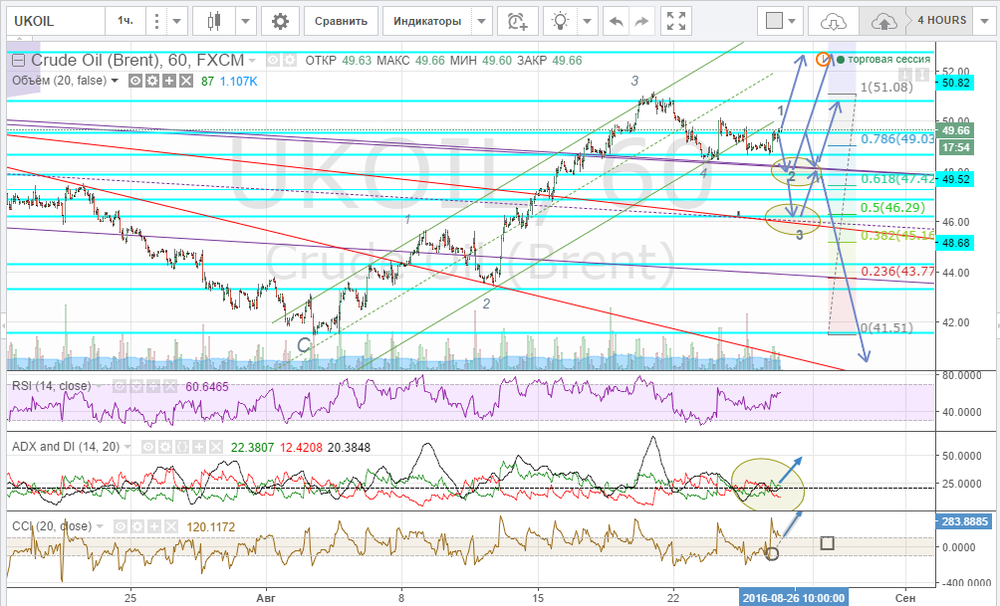Open the Индикаторы favorites dropdown arrow
The image size is (1000, 606).
pos(482,21)
